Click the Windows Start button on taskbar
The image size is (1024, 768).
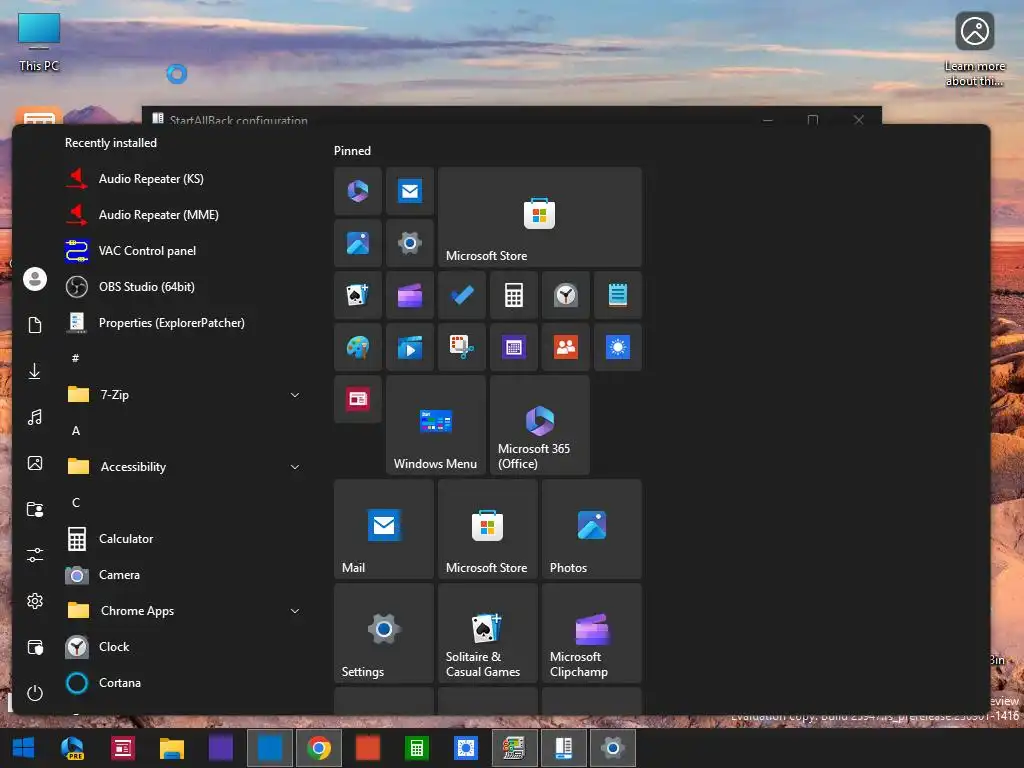[24, 748]
